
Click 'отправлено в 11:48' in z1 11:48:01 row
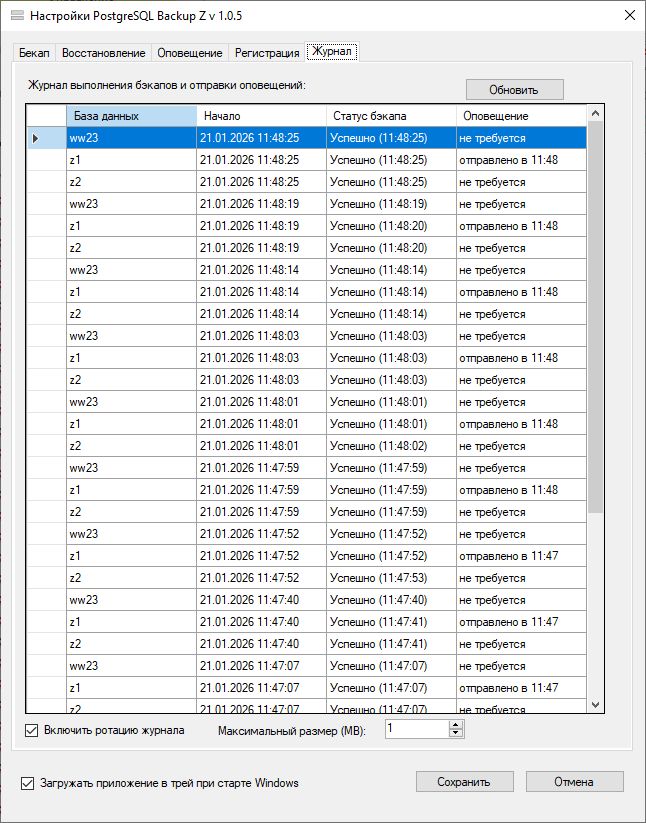click(521, 424)
